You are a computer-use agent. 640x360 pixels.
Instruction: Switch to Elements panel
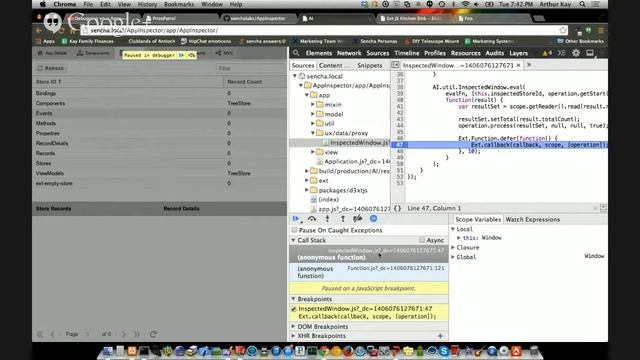[x=319, y=53]
